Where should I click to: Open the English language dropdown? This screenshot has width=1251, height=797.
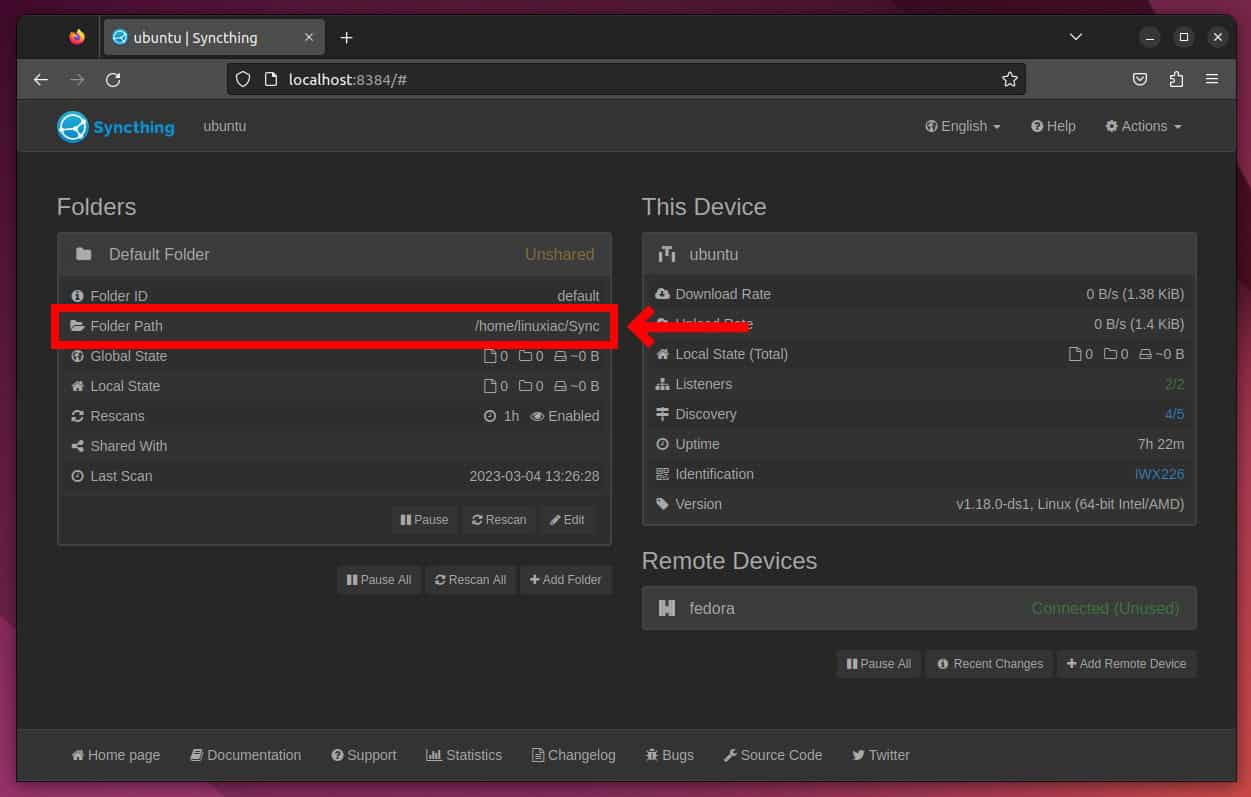click(x=961, y=126)
